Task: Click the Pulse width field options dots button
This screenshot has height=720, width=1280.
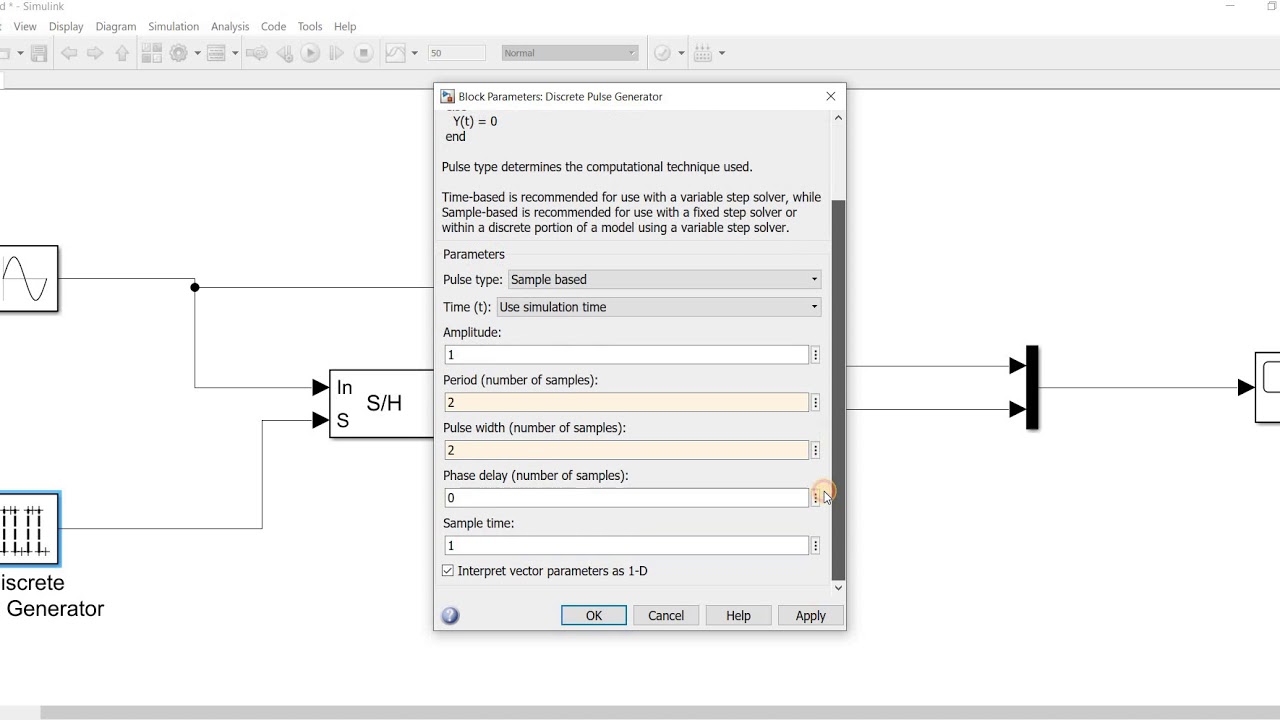Action: click(x=816, y=450)
